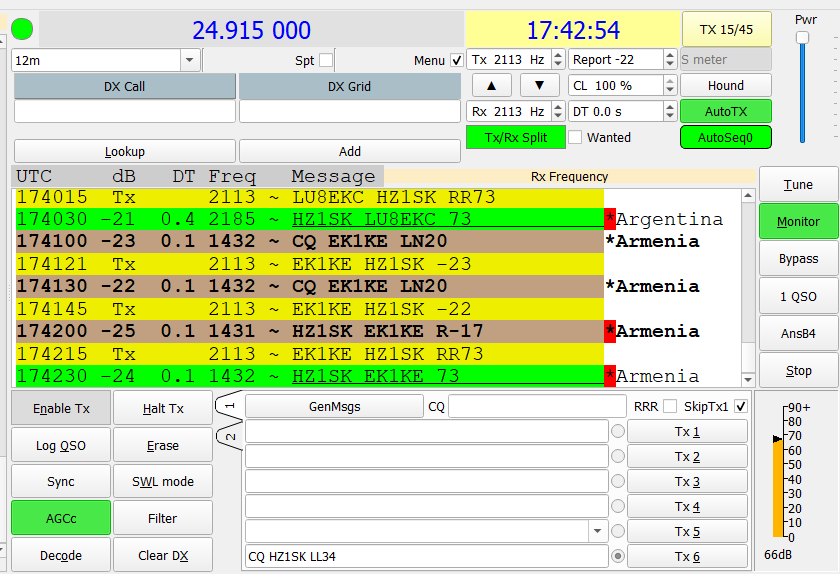Click the Lookup button
This screenshot has width=840, height=574.
125,151
